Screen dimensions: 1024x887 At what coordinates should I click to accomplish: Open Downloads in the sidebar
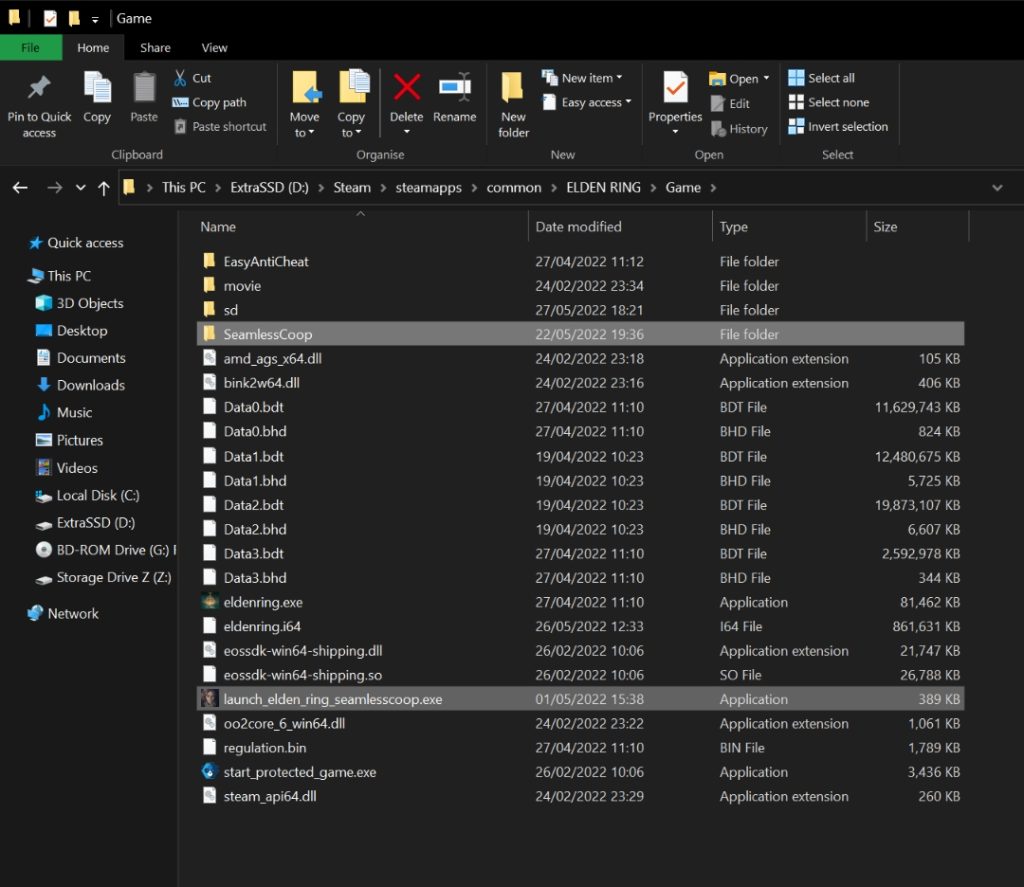tap(81, 385)
